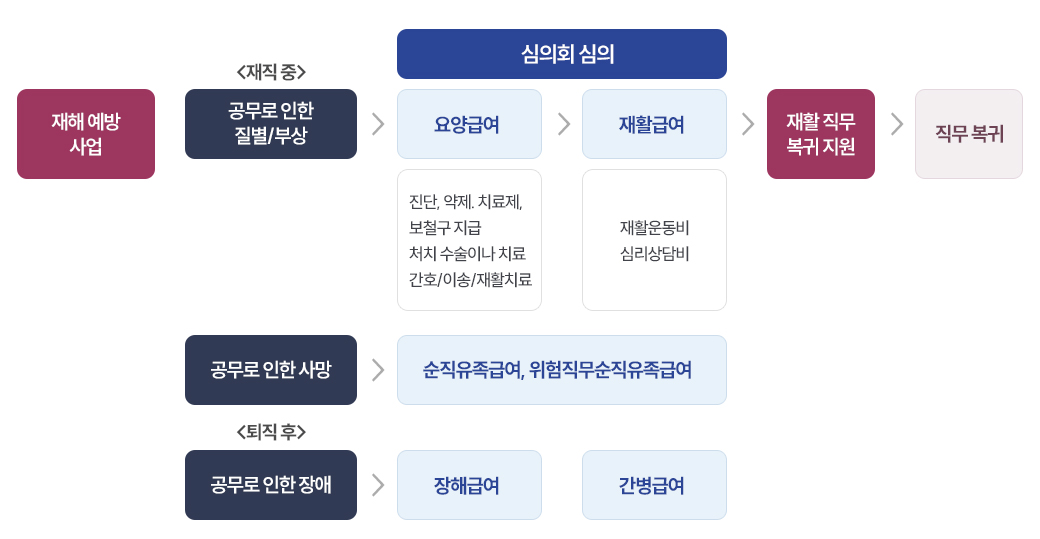The height and width of the screenshot is (539, 1040).
Task: Select 순직유족급여, 위험직무순직유족급여 box
Action: click(562, 370)
